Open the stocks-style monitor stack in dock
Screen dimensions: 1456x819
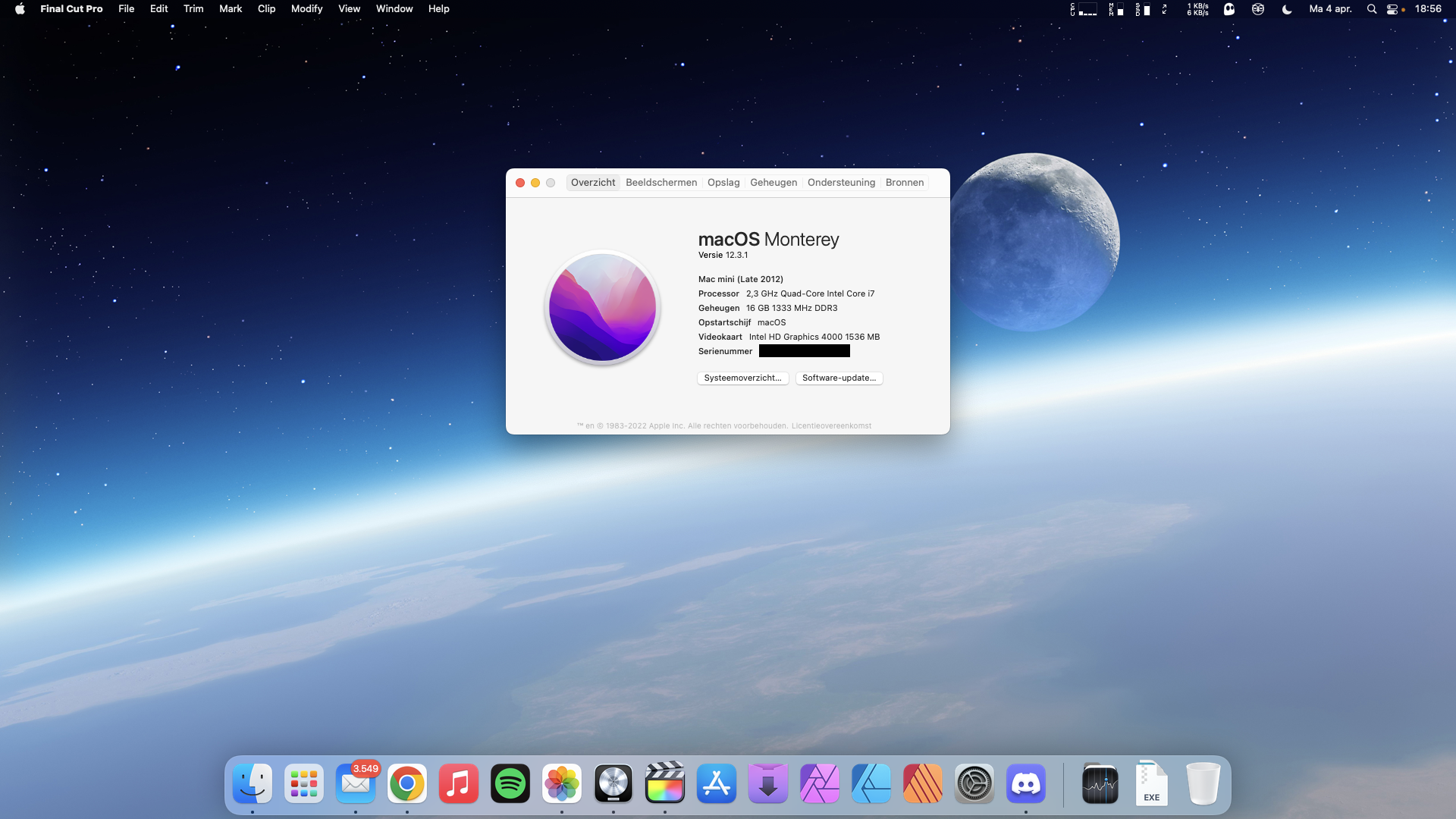click(x=1100, y=783)
